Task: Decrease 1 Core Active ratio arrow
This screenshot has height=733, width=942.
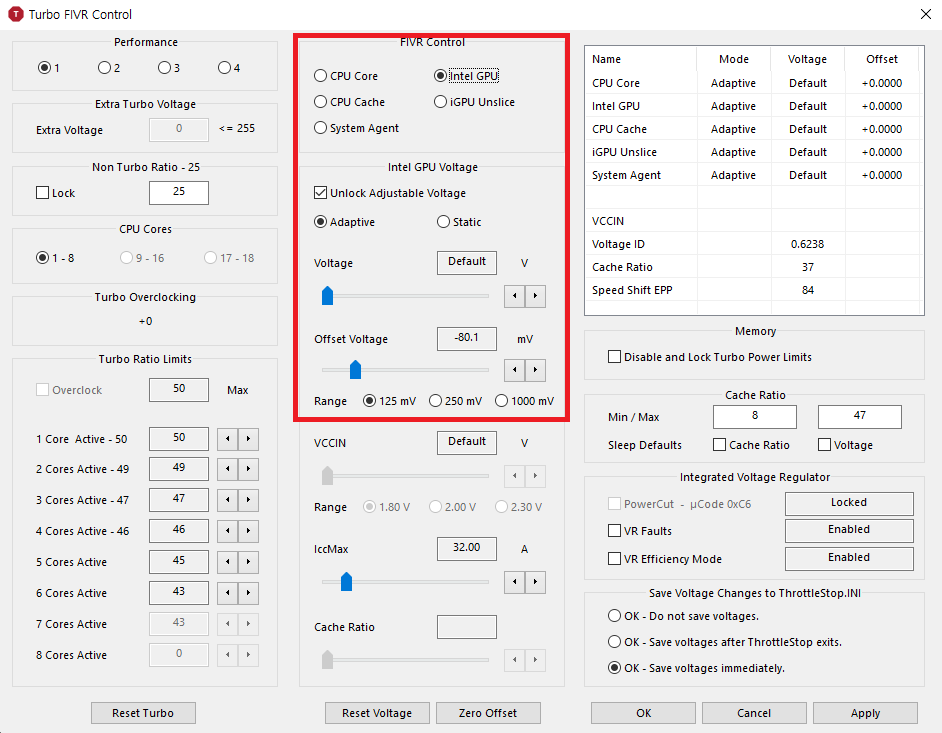Action: pyautogui.click(x=227, y=439)
